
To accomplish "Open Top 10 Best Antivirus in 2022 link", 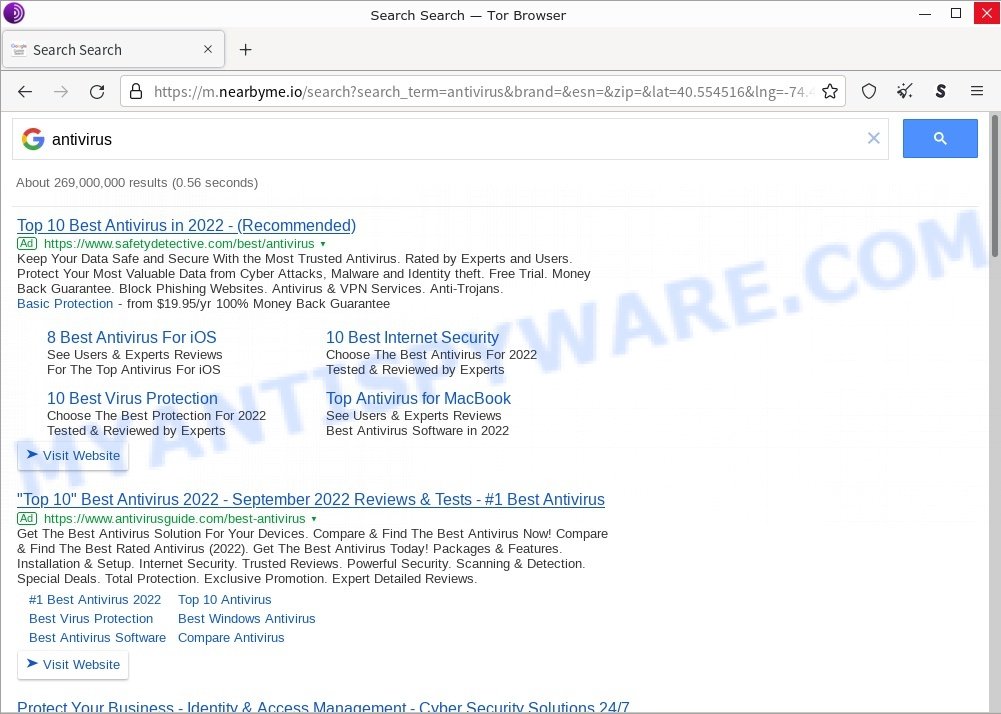I will [x=186, y=225].
